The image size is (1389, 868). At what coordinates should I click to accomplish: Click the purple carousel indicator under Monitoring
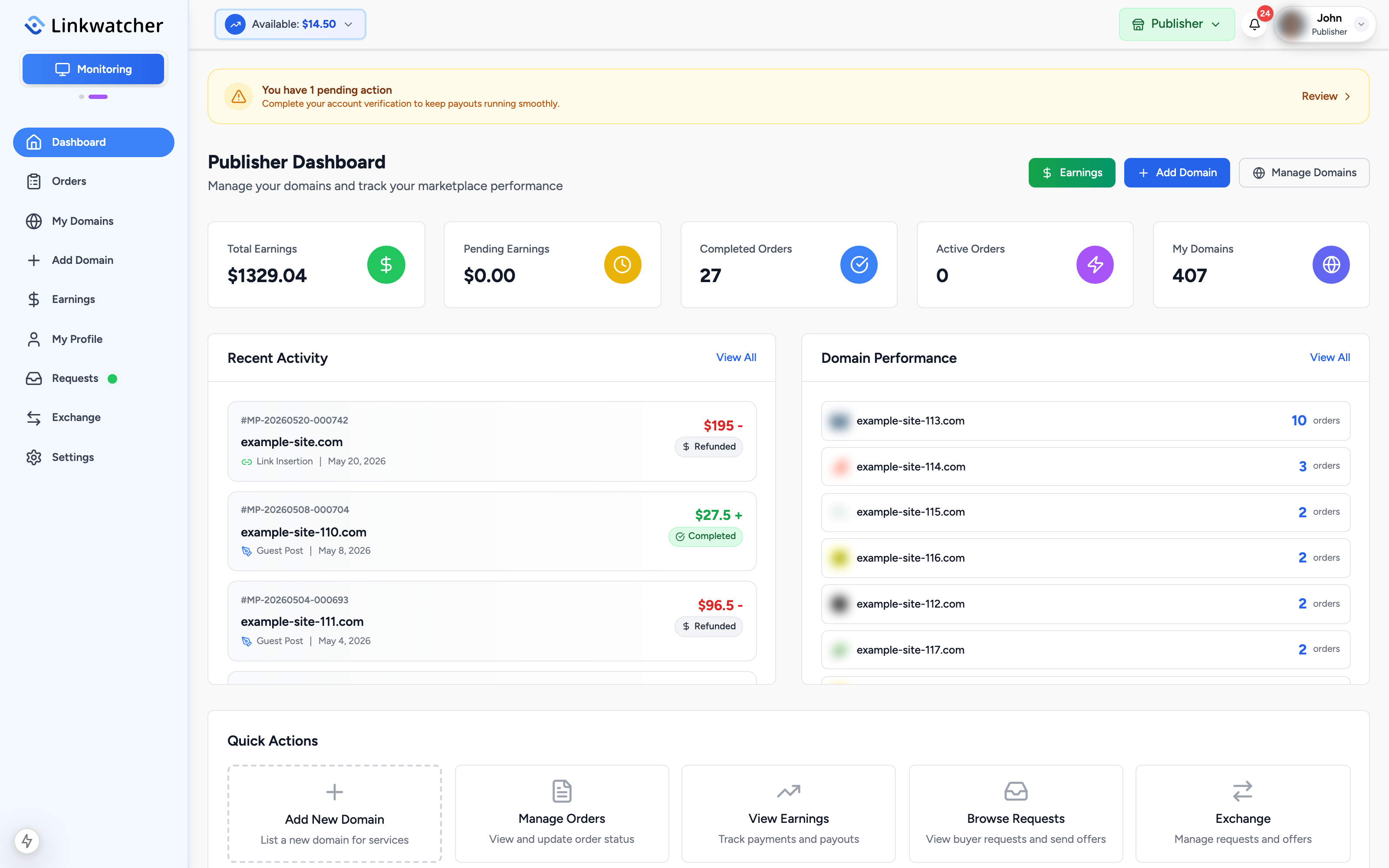point(98,97)
